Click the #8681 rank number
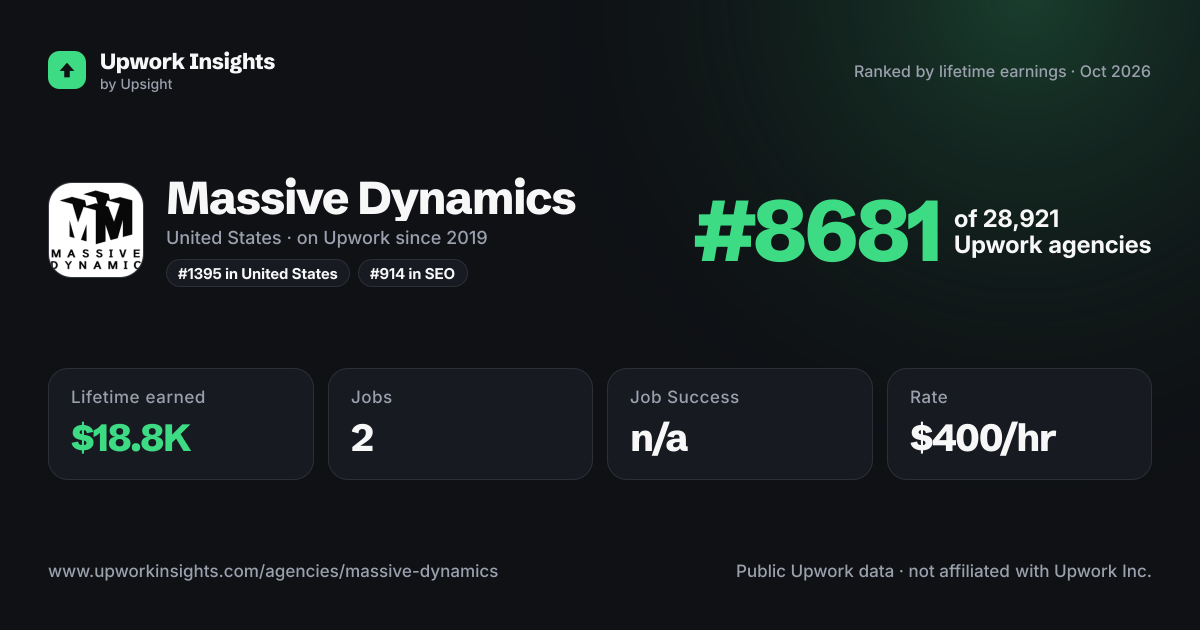This screenshot has height=630, width=1200. tap(818, 232)
